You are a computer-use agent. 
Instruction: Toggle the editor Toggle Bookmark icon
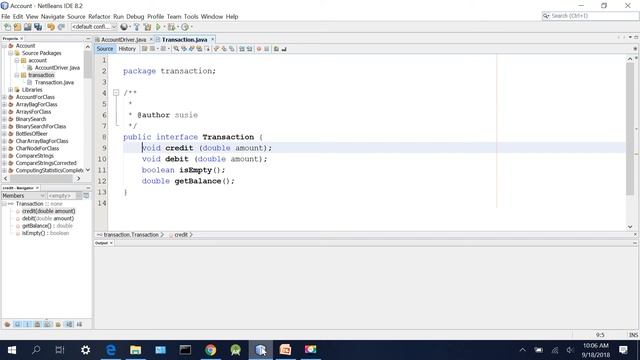coord(232,49)
